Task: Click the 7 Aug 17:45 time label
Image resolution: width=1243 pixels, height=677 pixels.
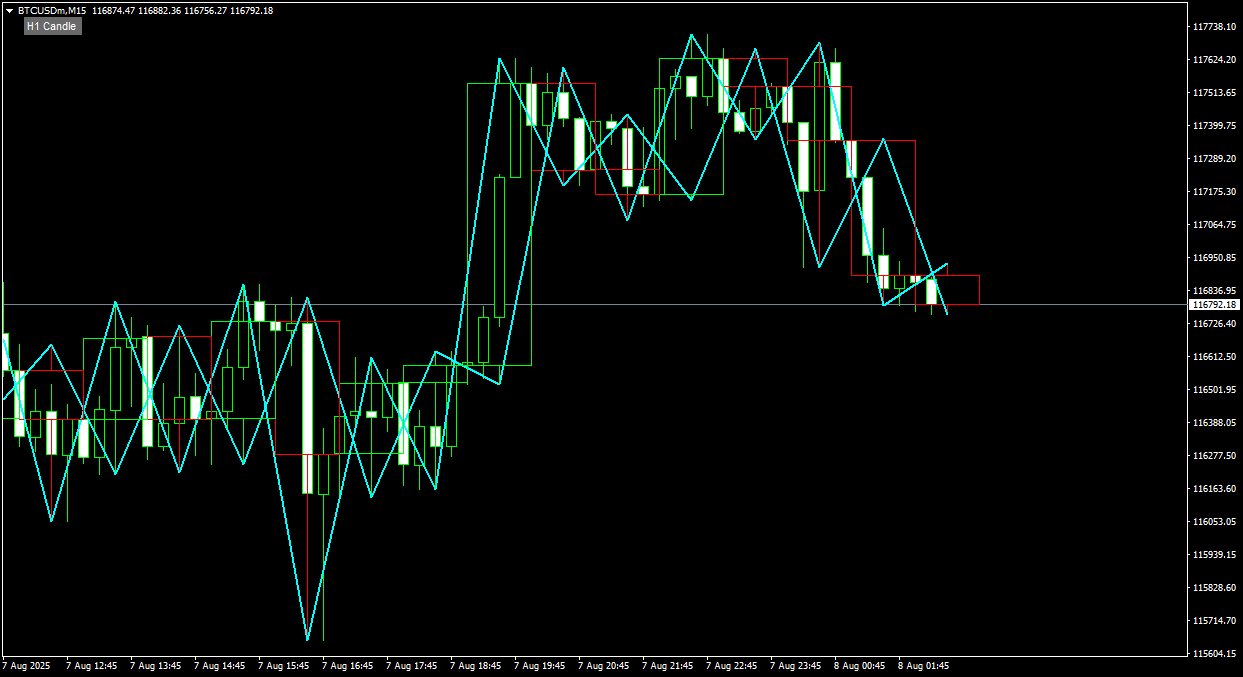Action: click(412, 666)
